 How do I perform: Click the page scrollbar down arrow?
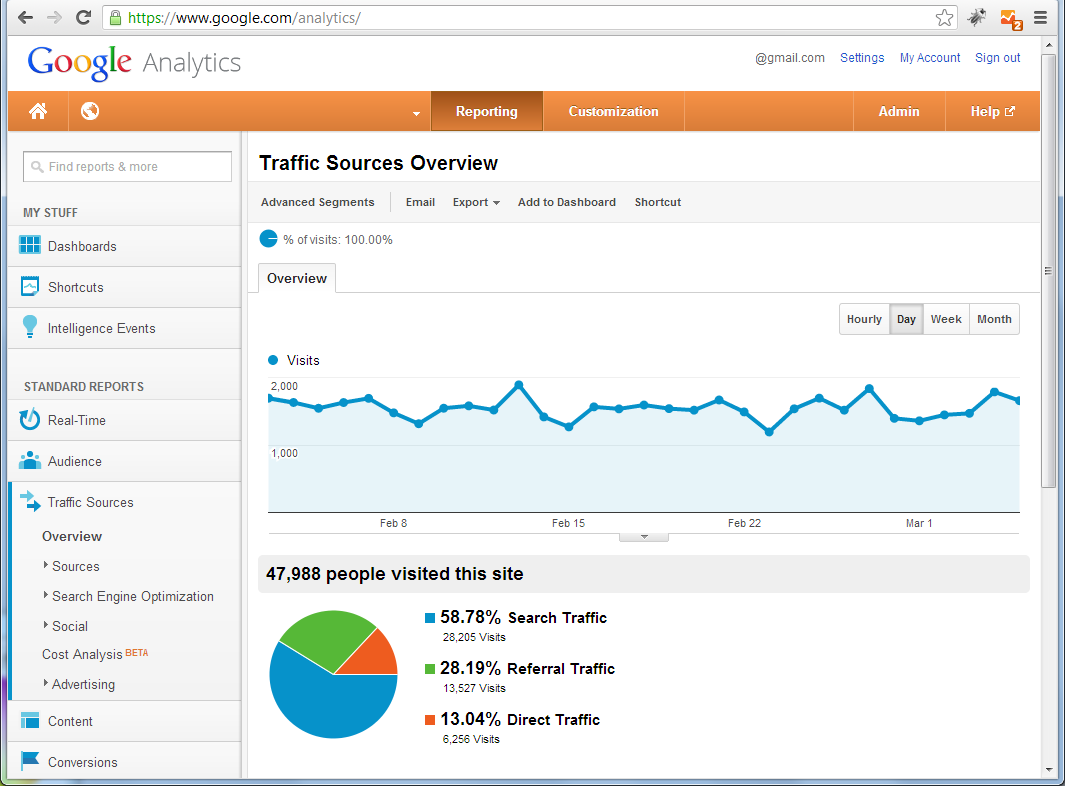1049,770
